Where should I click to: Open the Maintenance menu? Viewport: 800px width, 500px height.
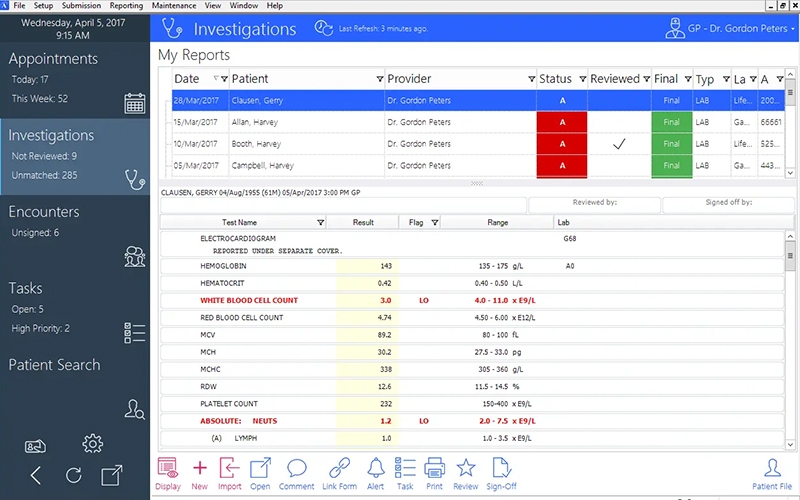tap(174, 6)
